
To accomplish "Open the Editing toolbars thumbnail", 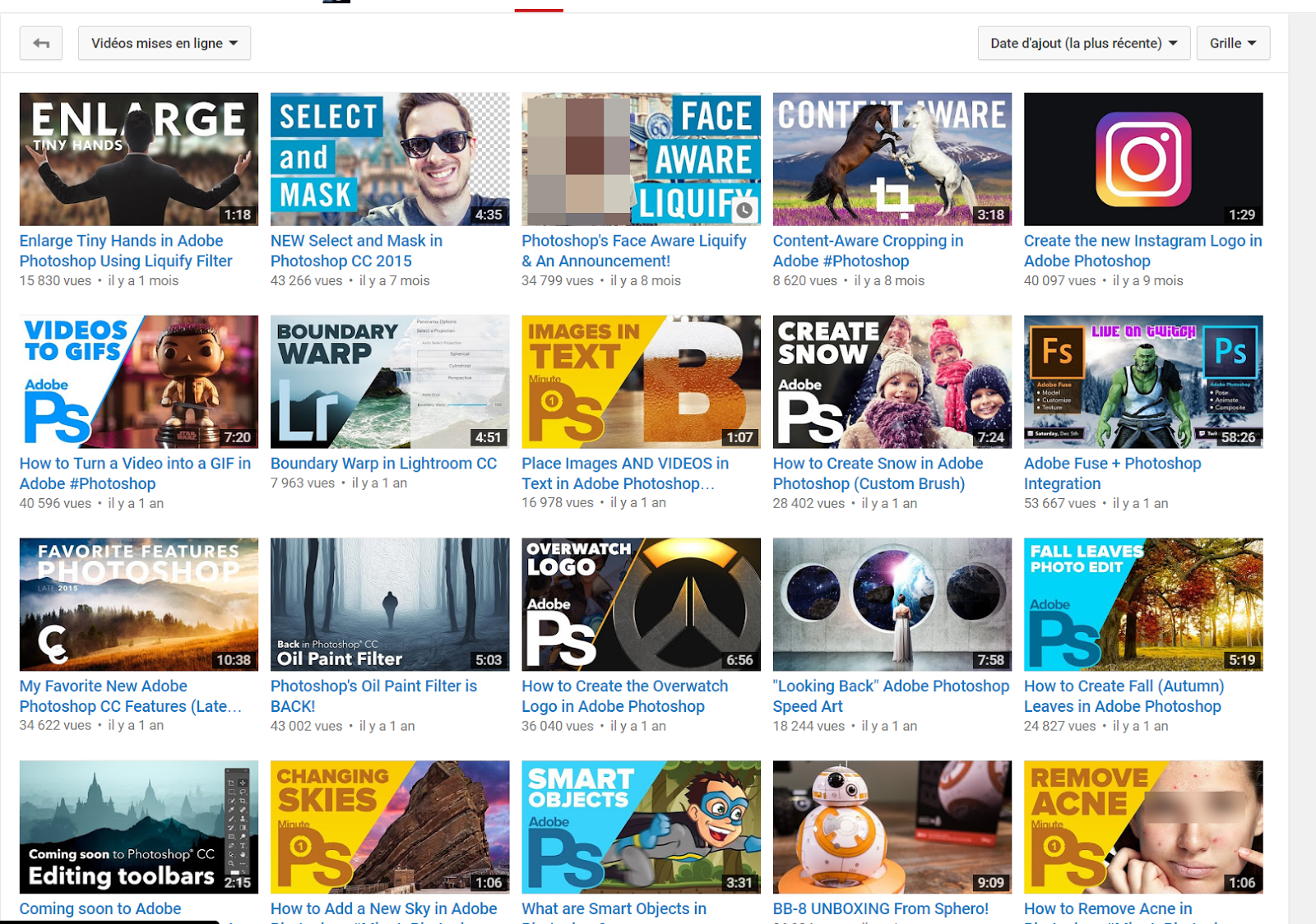I will point(139,827).
